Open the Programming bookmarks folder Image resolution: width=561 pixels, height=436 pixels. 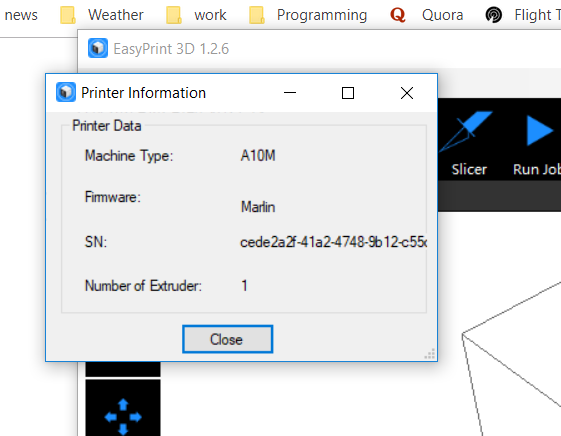point(308,15)
